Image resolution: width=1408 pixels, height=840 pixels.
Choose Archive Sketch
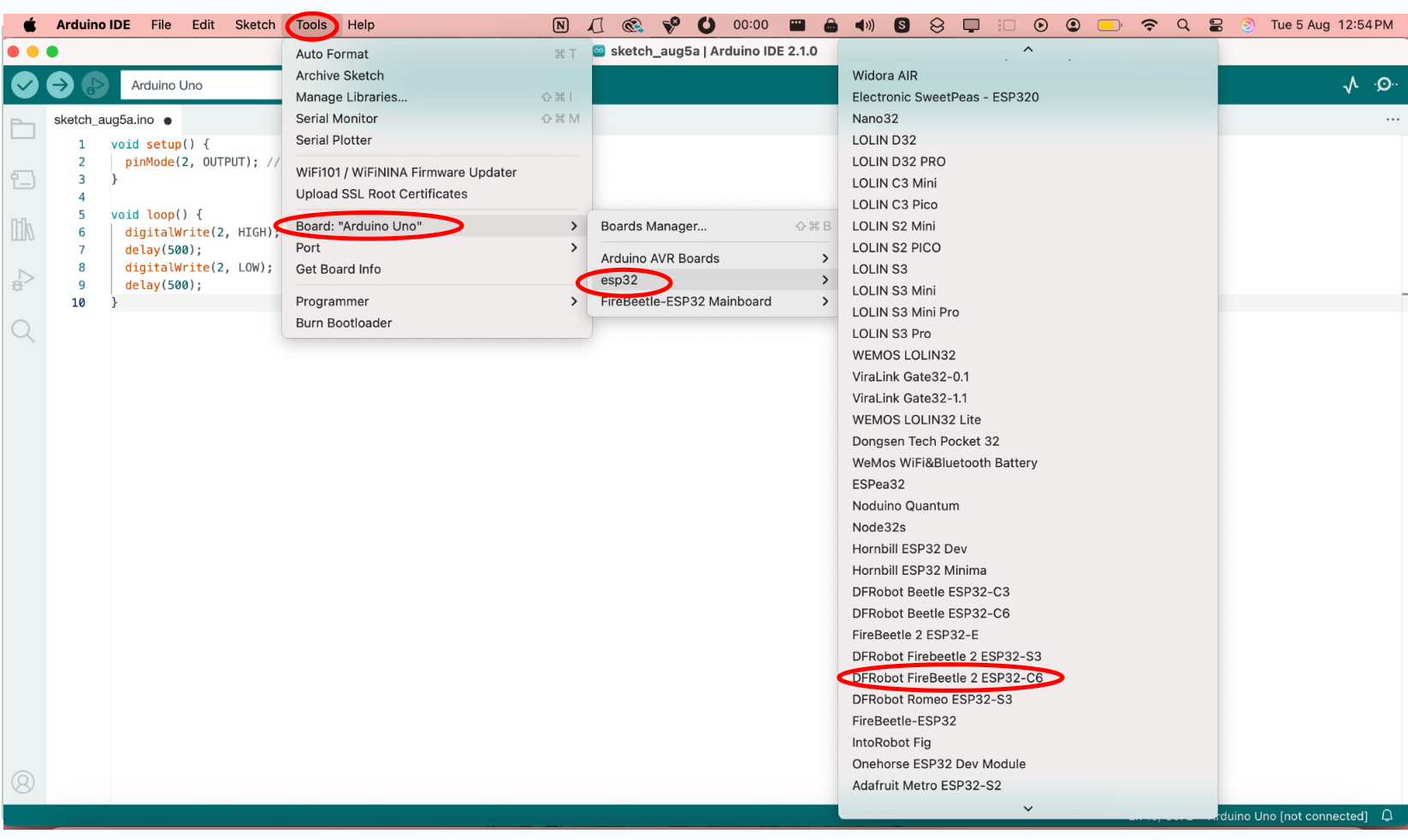click(x=436, y=75)
